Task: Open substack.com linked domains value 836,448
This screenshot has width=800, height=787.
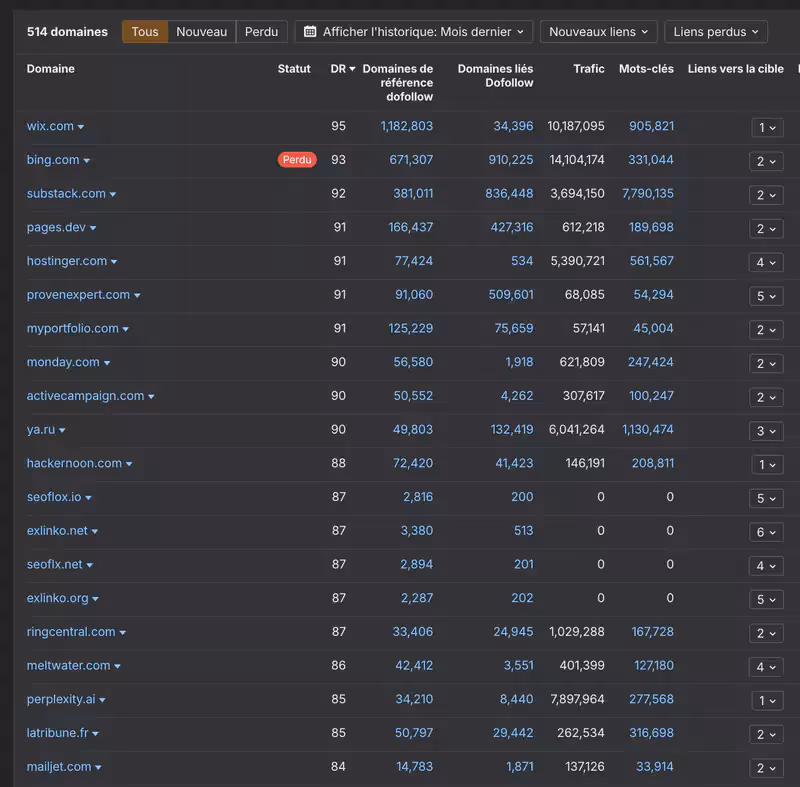Action: tap(509, 193)
